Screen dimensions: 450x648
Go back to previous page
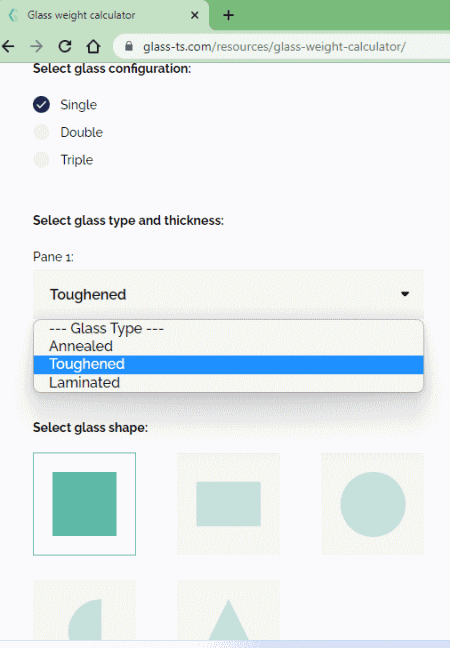pos(8,46)
